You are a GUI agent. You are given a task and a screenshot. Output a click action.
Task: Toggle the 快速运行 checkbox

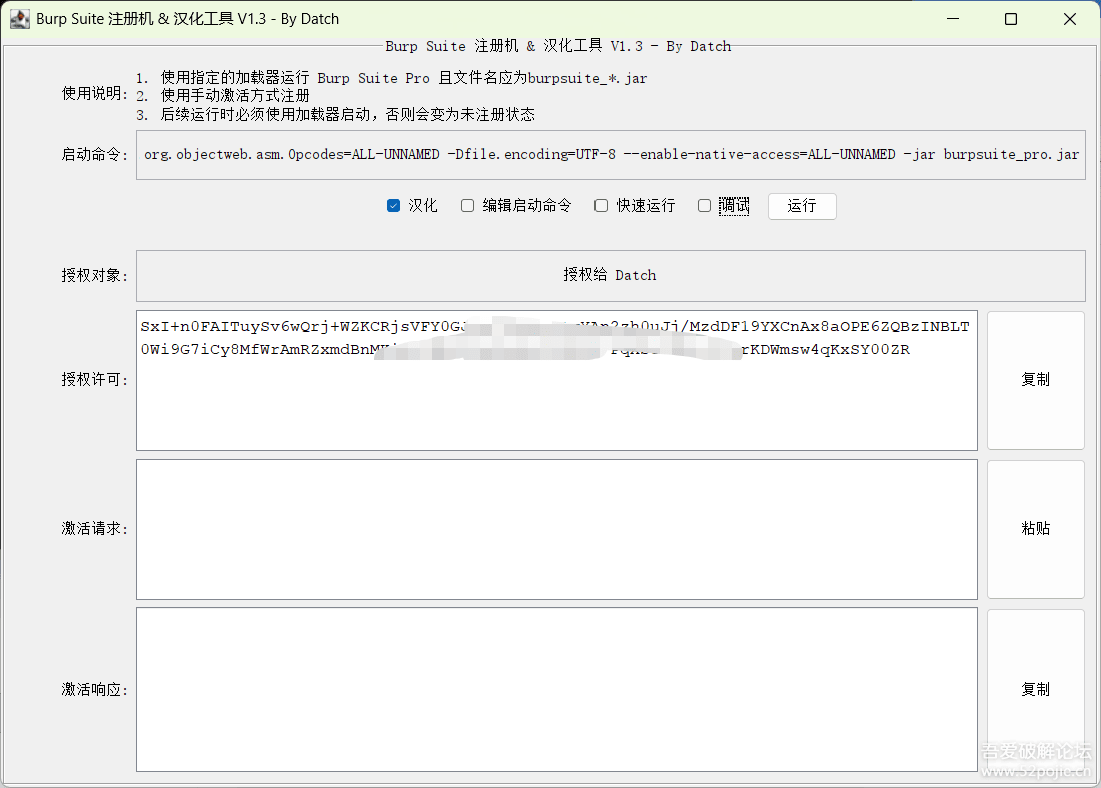pos(601,206)
